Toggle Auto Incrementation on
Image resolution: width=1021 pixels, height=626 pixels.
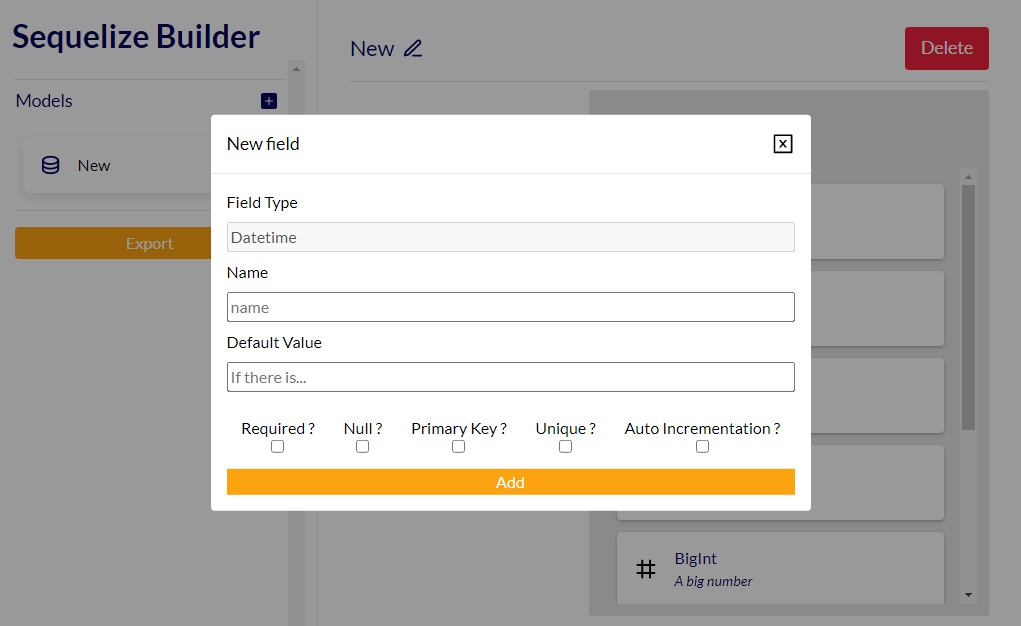702,446
